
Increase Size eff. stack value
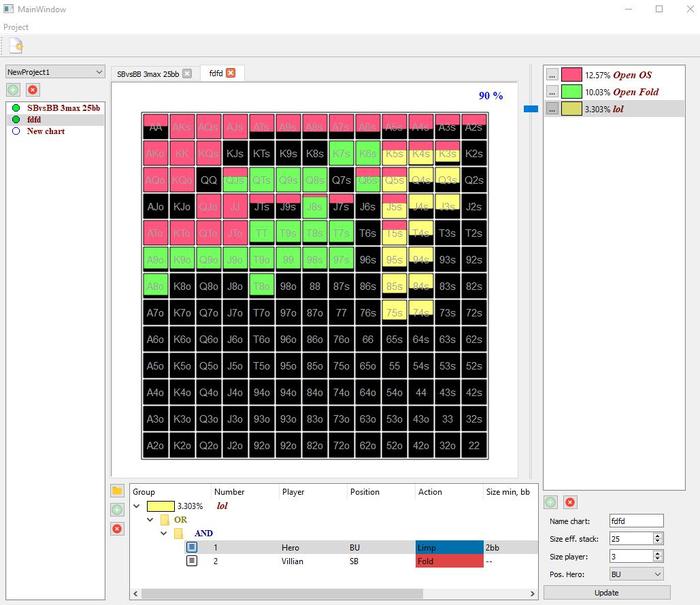pos(657,535)
